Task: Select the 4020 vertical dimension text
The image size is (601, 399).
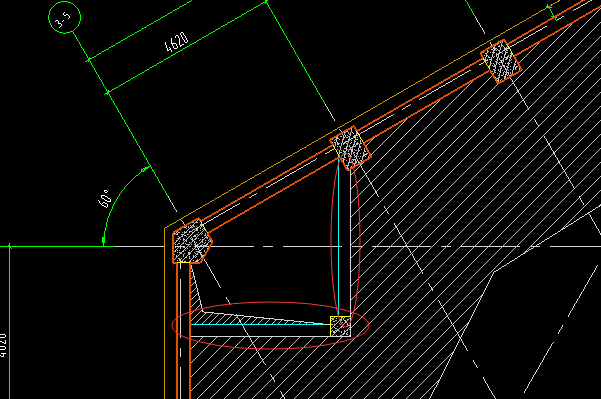Action: coord(3,345)
